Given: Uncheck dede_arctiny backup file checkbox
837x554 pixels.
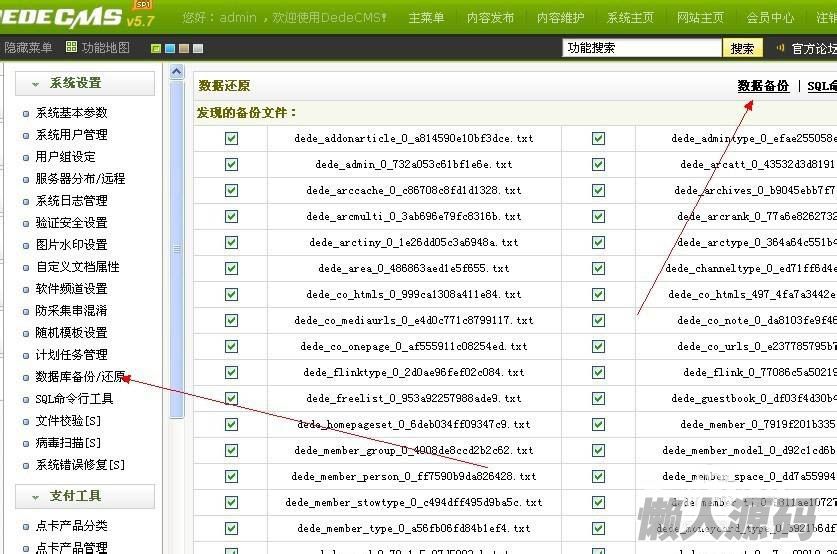Looking at the screenshot, I should [231, 242].
